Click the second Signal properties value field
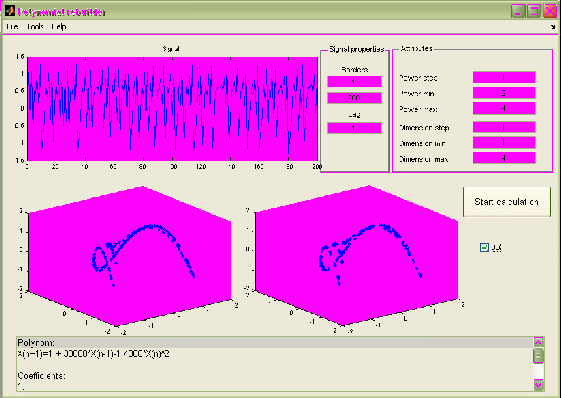The height and width of the screenshot is (398, 561). [x=354, y=98]
